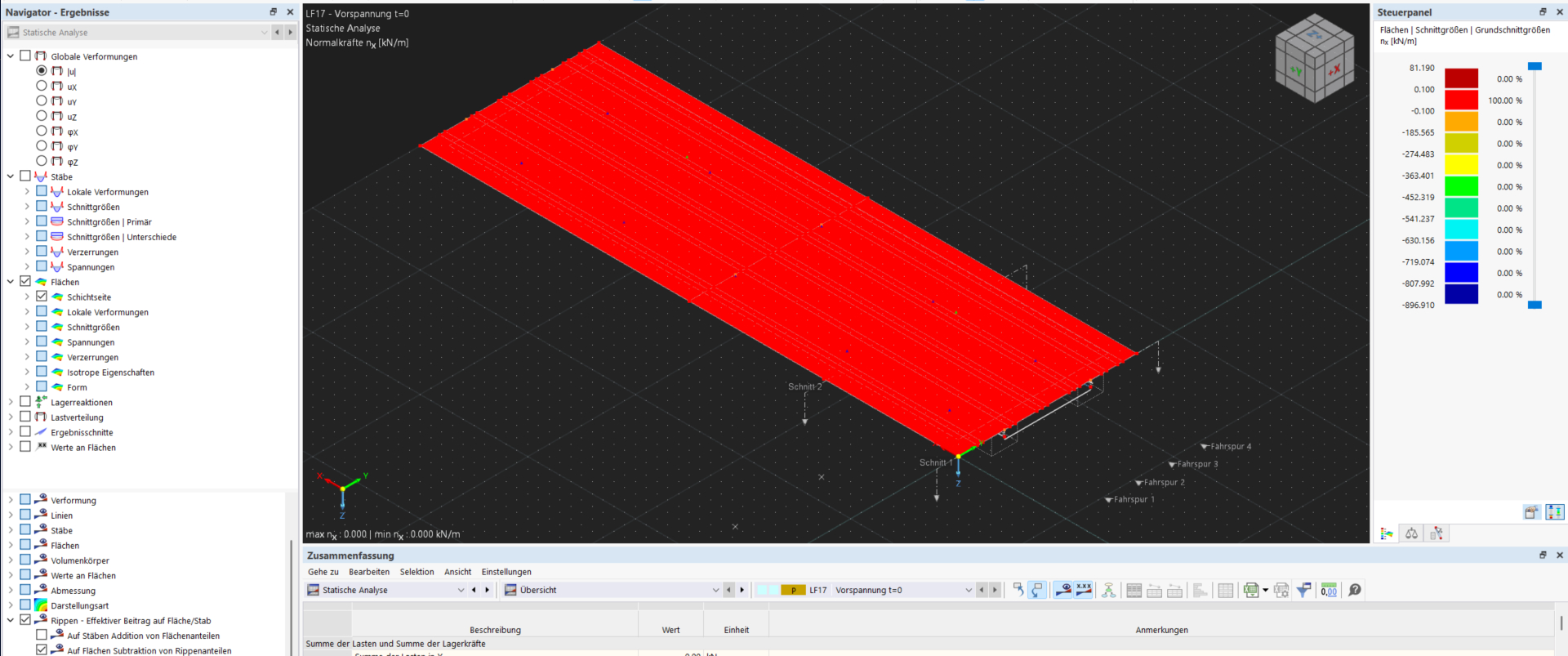Open decimal places 0,00 settings icon

(x=1329, y=590)
